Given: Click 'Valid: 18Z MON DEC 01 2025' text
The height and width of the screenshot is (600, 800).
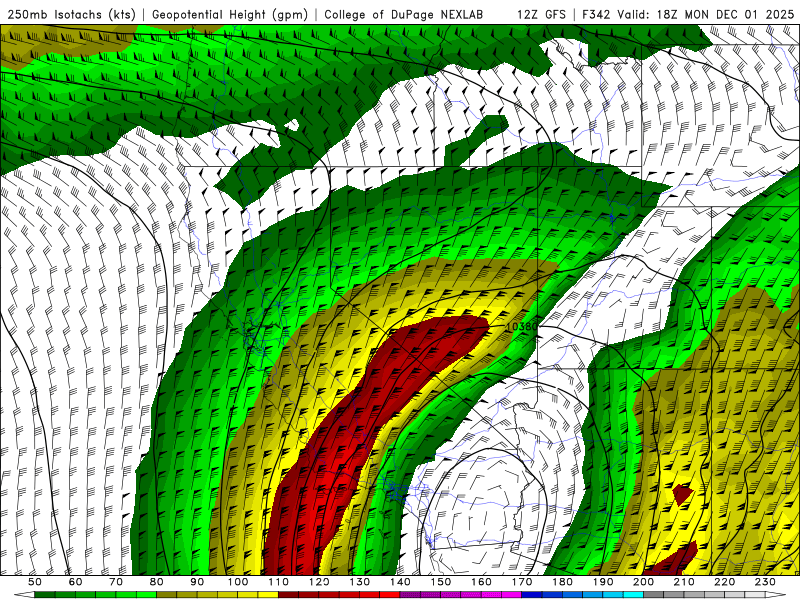Looking at the screenshot, I should pos(706,14).
